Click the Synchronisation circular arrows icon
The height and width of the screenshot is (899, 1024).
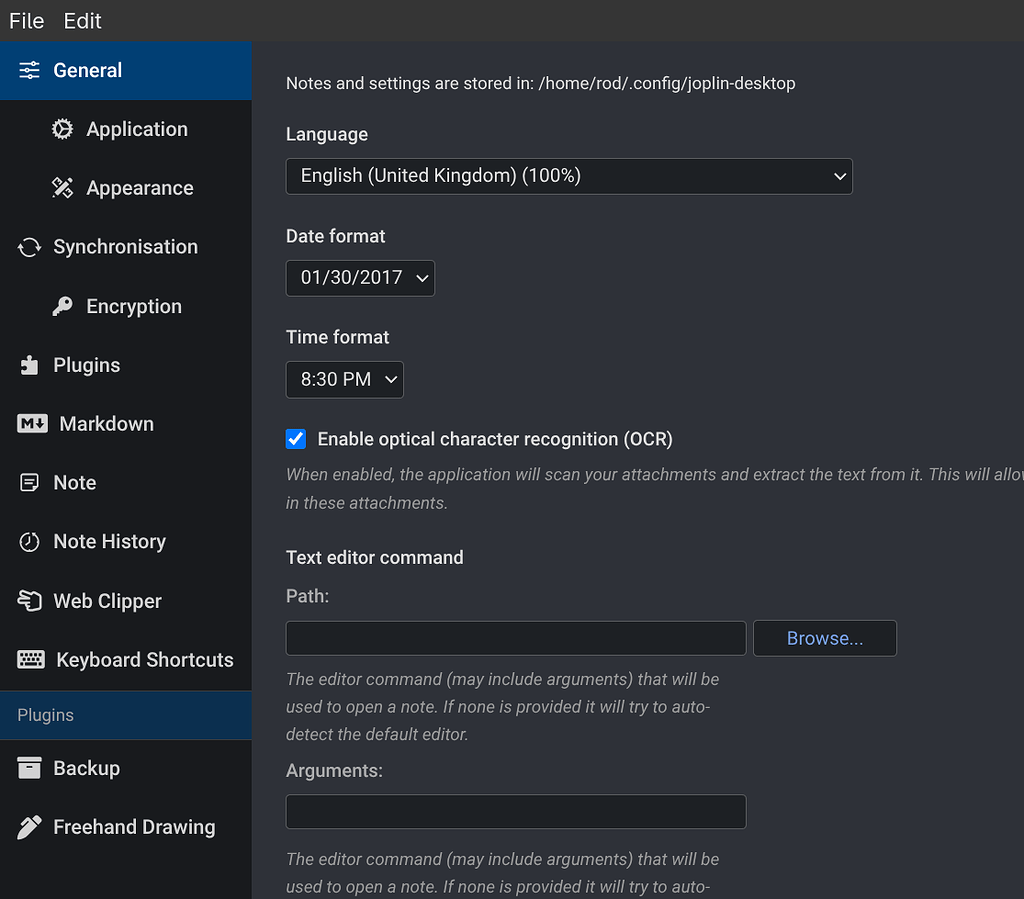(x=28, y=247)
